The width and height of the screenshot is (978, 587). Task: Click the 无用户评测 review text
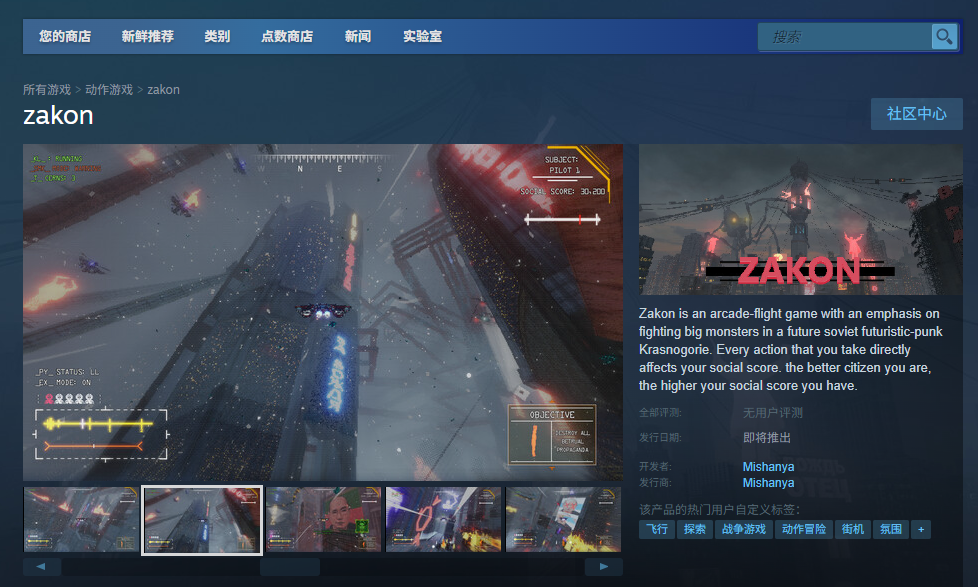click(x=772, y=413)
